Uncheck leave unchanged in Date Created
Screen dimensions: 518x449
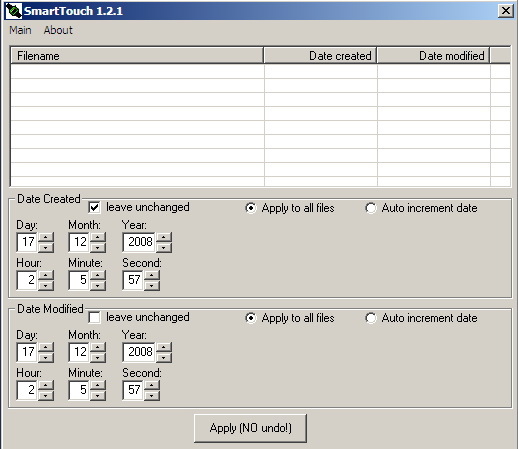(x=94, y=207)
